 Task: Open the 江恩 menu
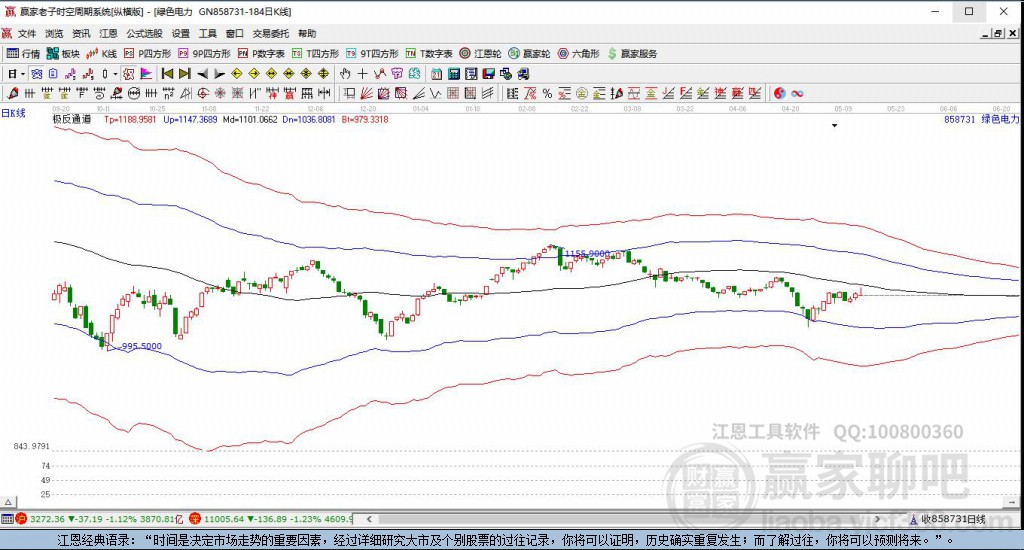pos(108,33)
